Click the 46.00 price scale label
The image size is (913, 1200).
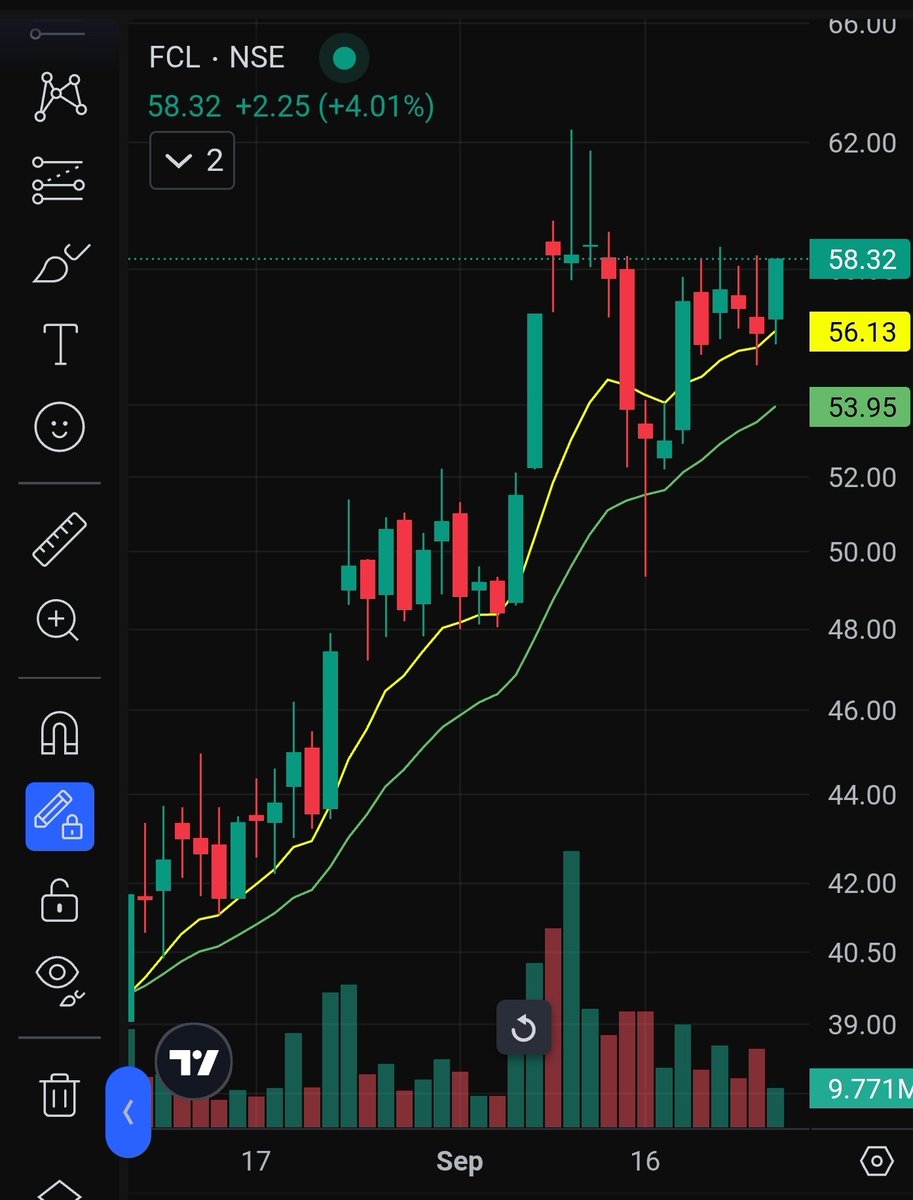point(862,711)
